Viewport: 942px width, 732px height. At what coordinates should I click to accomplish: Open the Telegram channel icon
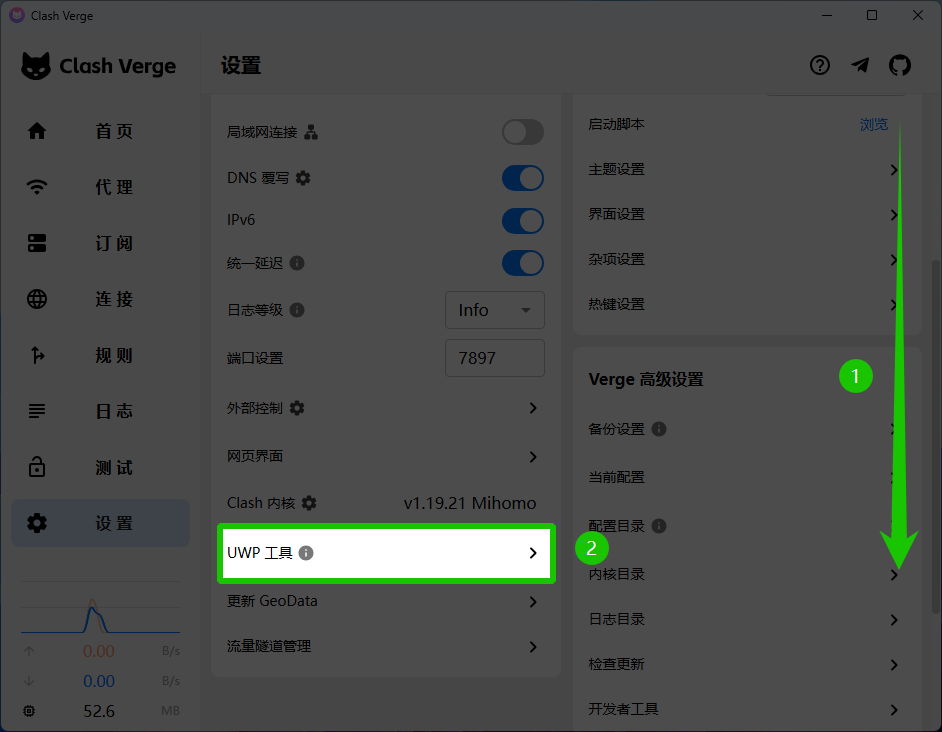[x=860, y=65]
